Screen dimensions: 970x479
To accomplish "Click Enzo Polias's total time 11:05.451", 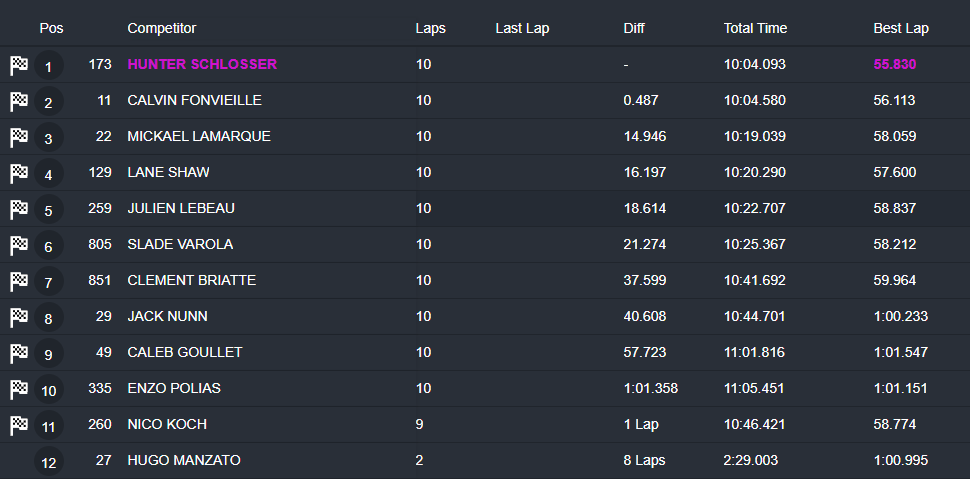I will 754,388.
